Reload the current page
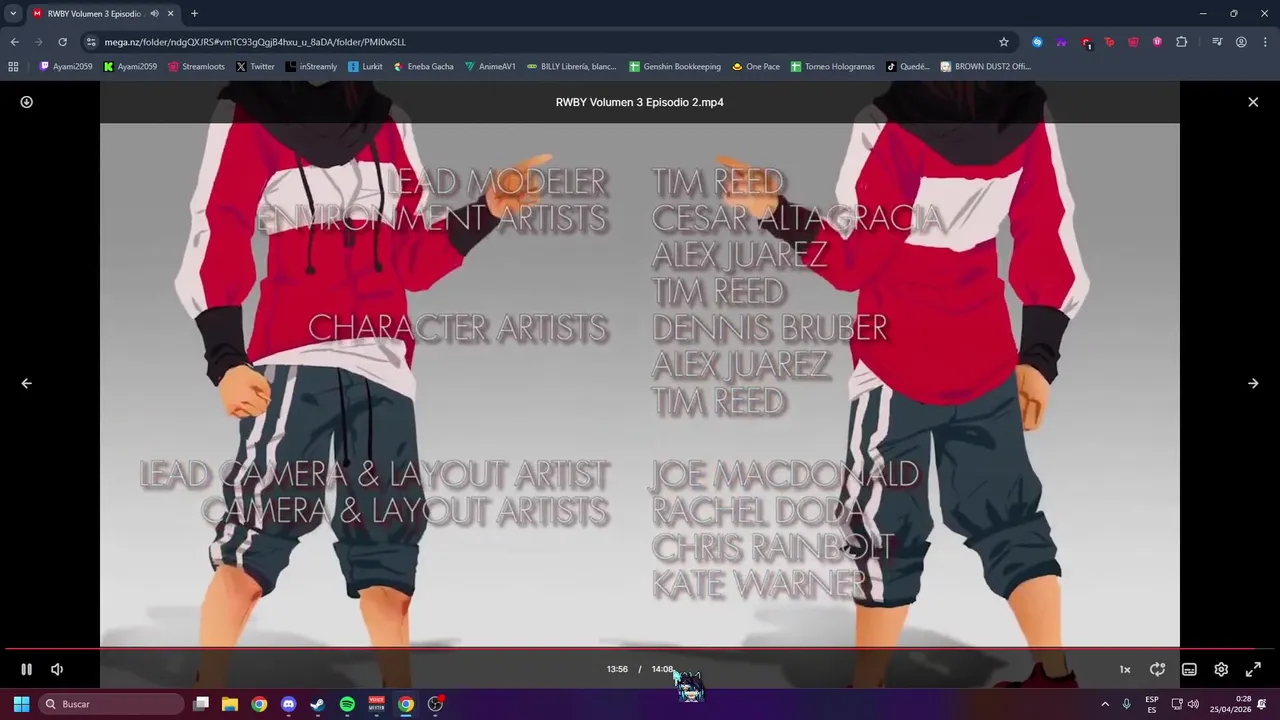Screen dimensions: 1280x720 tap(62, 42)
